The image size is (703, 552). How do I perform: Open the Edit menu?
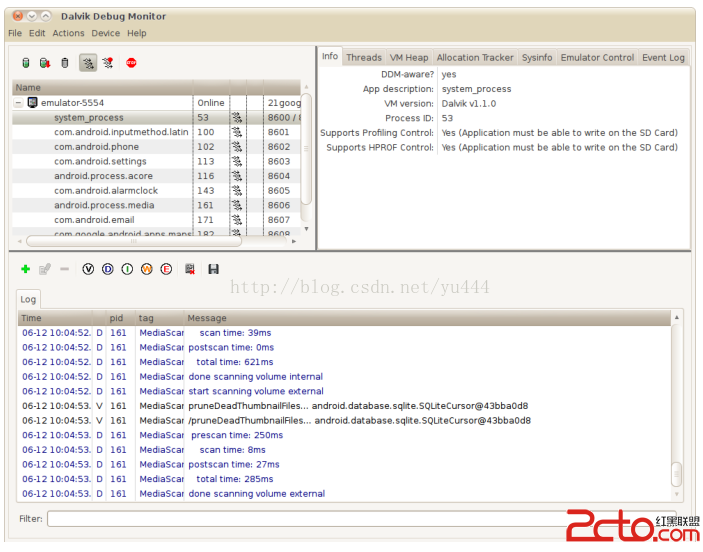(x=37, y=33)
